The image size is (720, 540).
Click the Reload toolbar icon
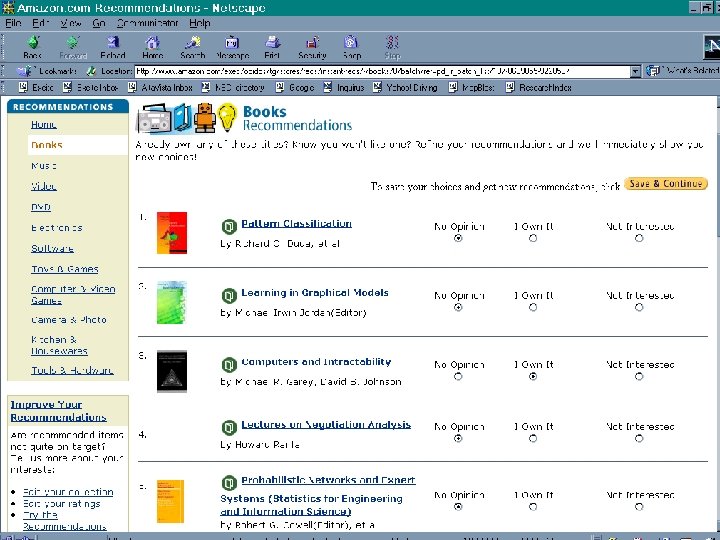pyautogui.click(x=112, y=48)
